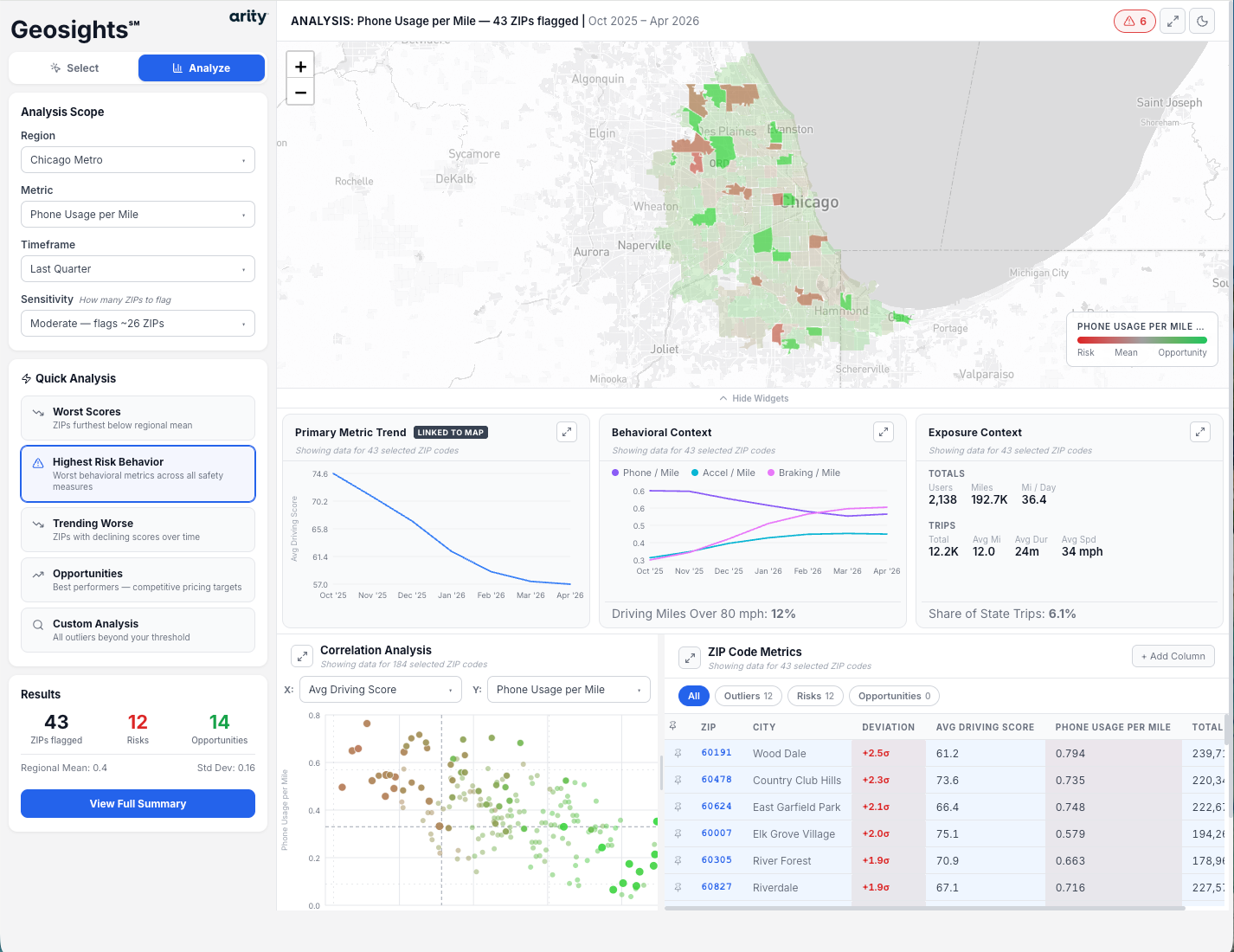1234x952 pixels.
Task: Click the arity logo
Action: click(248, 16)
